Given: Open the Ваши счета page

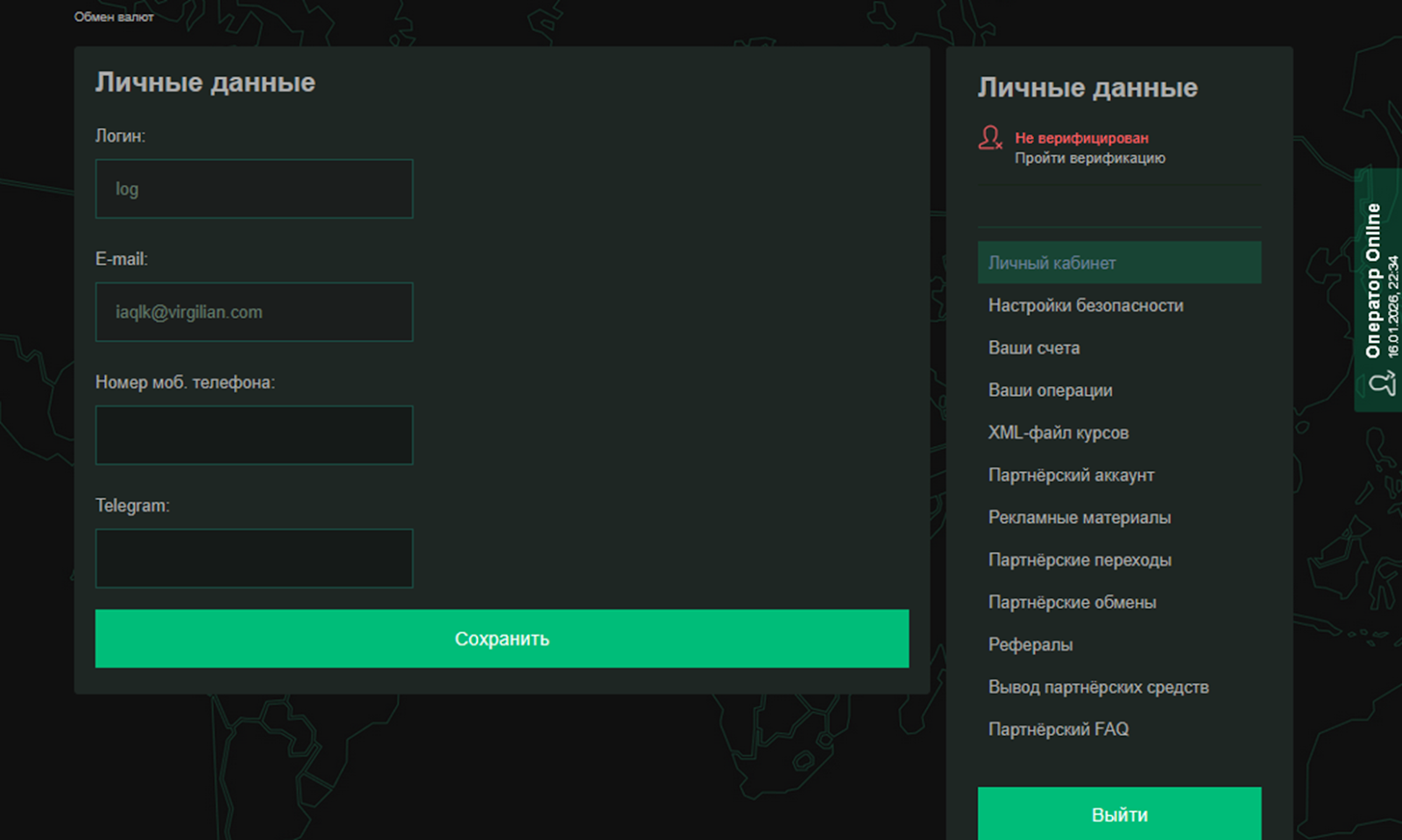Looking at the screenshot, I should click(1033, 348).
